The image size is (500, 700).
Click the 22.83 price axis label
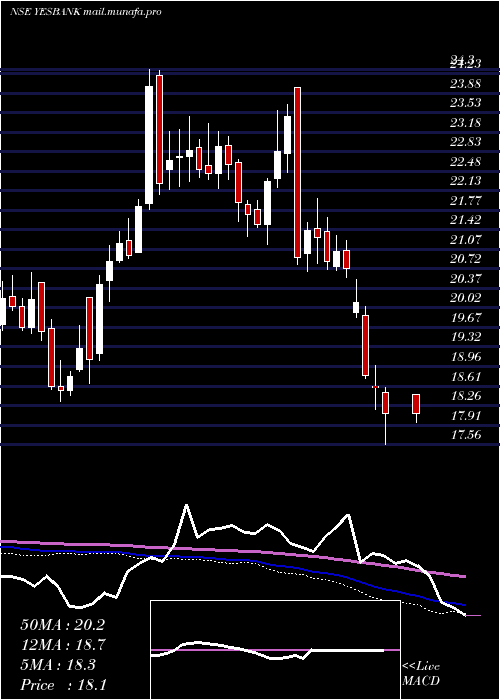[465, 142]
